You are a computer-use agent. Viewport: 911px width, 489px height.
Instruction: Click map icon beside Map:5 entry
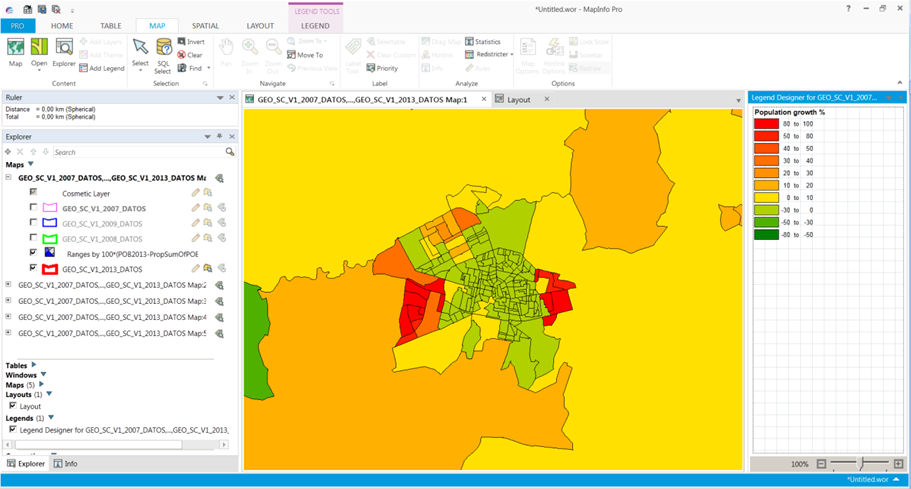[220, 333]
